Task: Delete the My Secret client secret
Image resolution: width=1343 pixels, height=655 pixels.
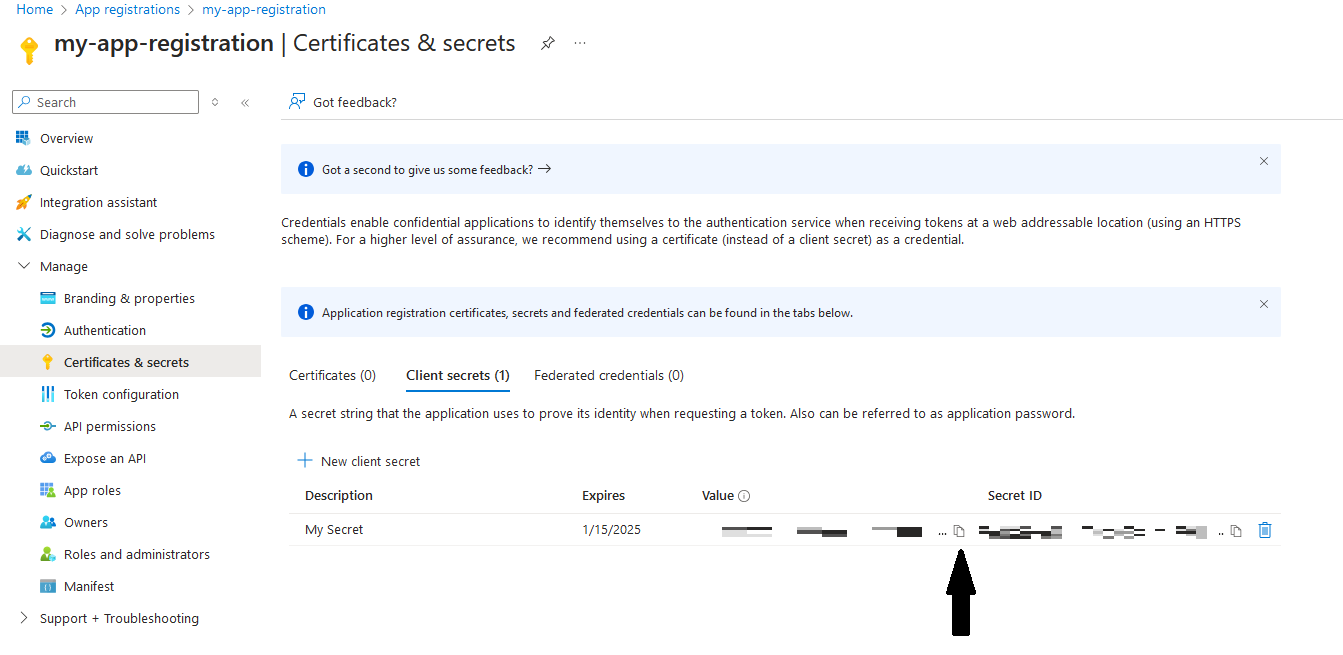Action: point(1265,530)
